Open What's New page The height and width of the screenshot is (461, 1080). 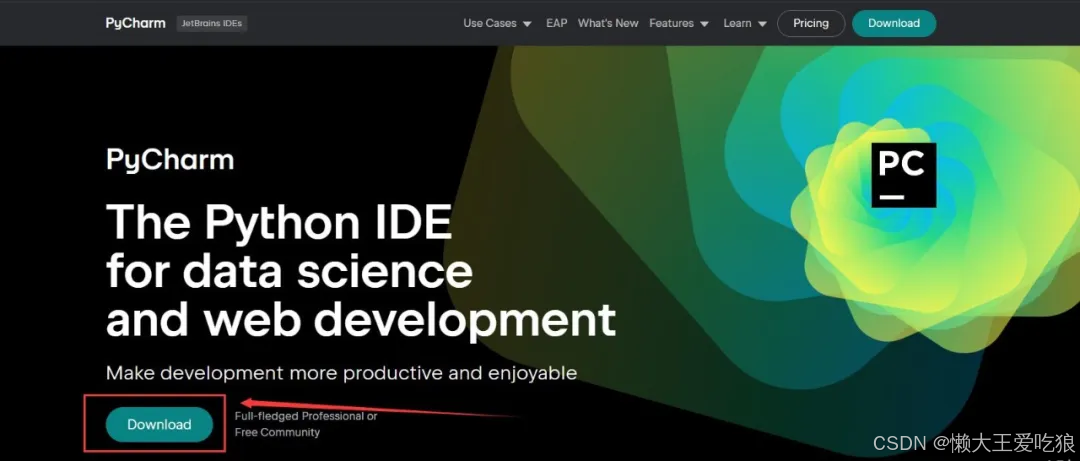pyautogui.click(x=608, y=23)
